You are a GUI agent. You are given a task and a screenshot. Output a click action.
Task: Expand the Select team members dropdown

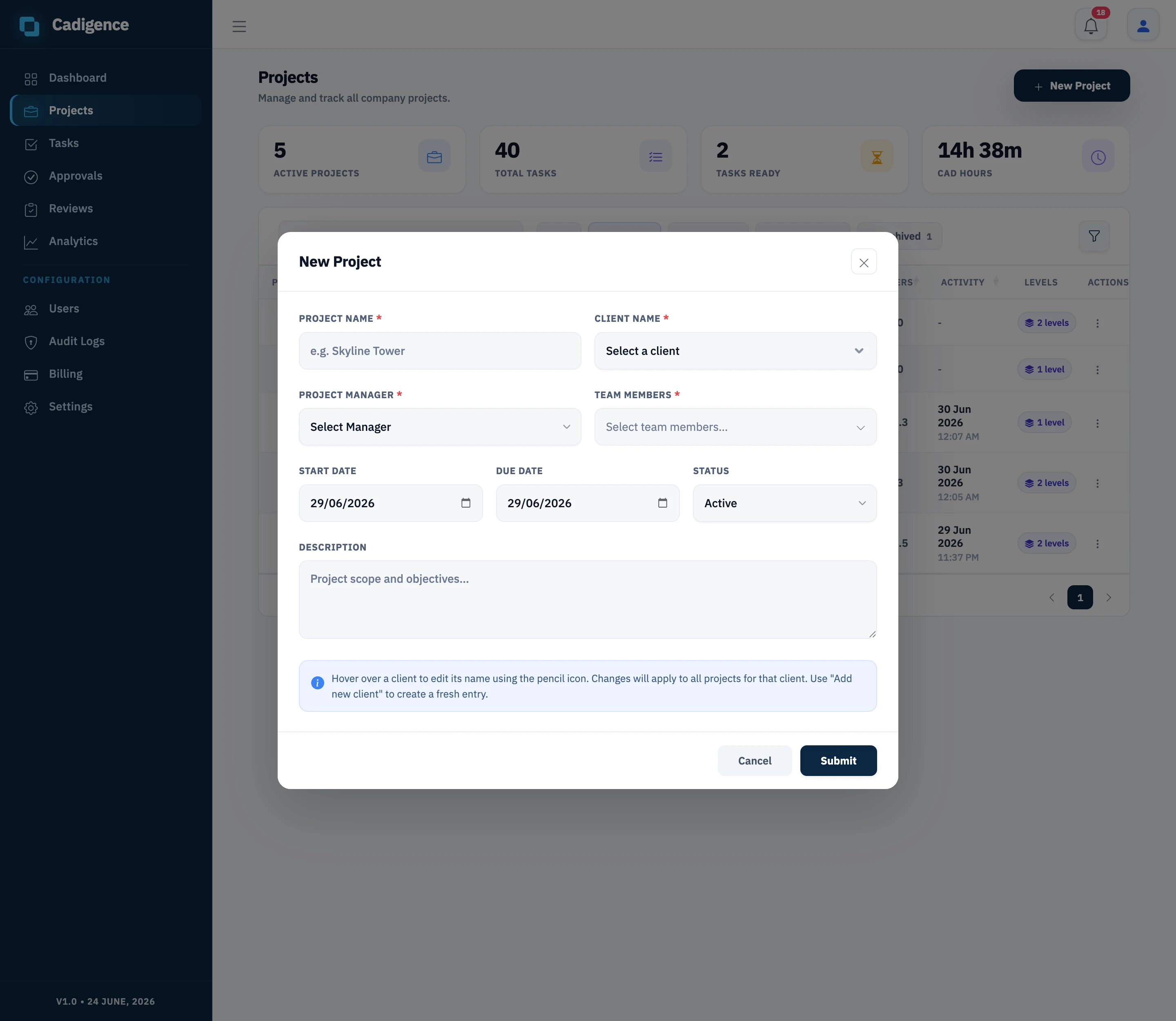735,427
